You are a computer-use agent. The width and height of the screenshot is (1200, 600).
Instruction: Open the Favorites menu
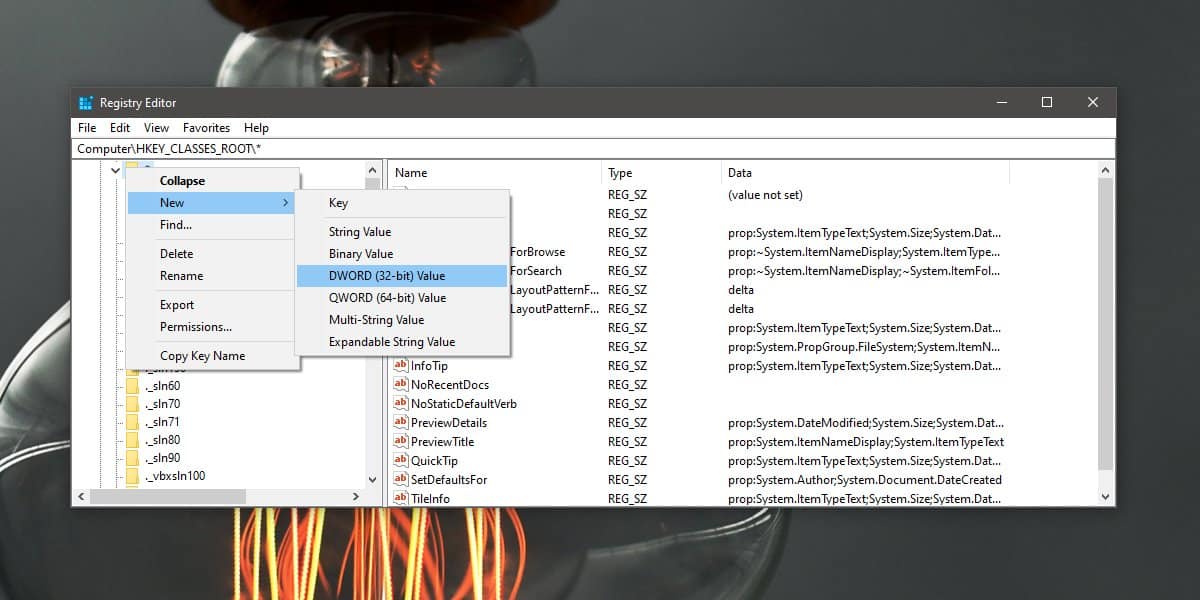(206, 128)
